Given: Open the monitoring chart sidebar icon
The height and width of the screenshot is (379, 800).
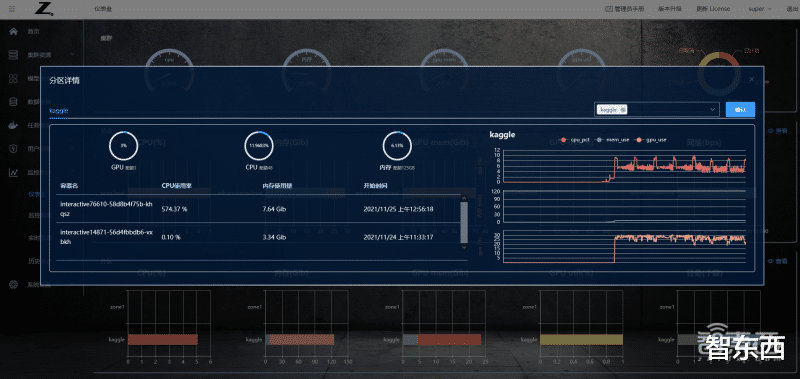Looking at the screenshot, I should 13,172.
